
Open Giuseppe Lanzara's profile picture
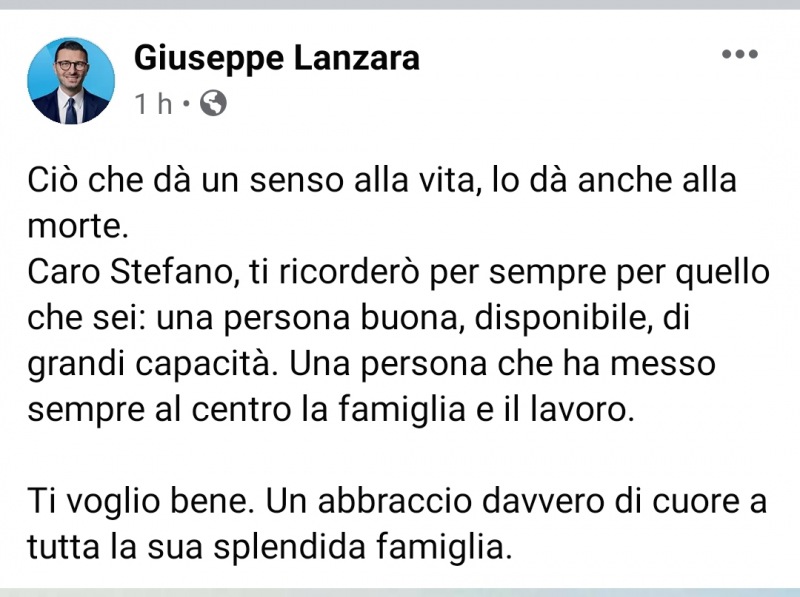[71, 81]
